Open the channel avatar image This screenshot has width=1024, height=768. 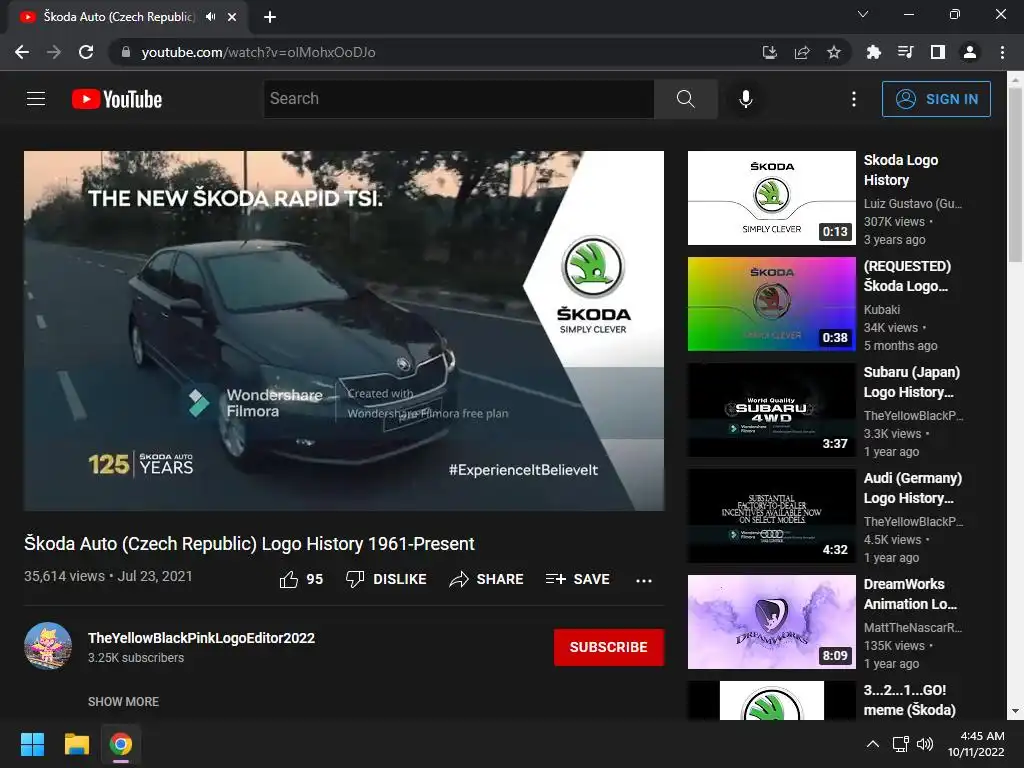click(x=48, y=646)
